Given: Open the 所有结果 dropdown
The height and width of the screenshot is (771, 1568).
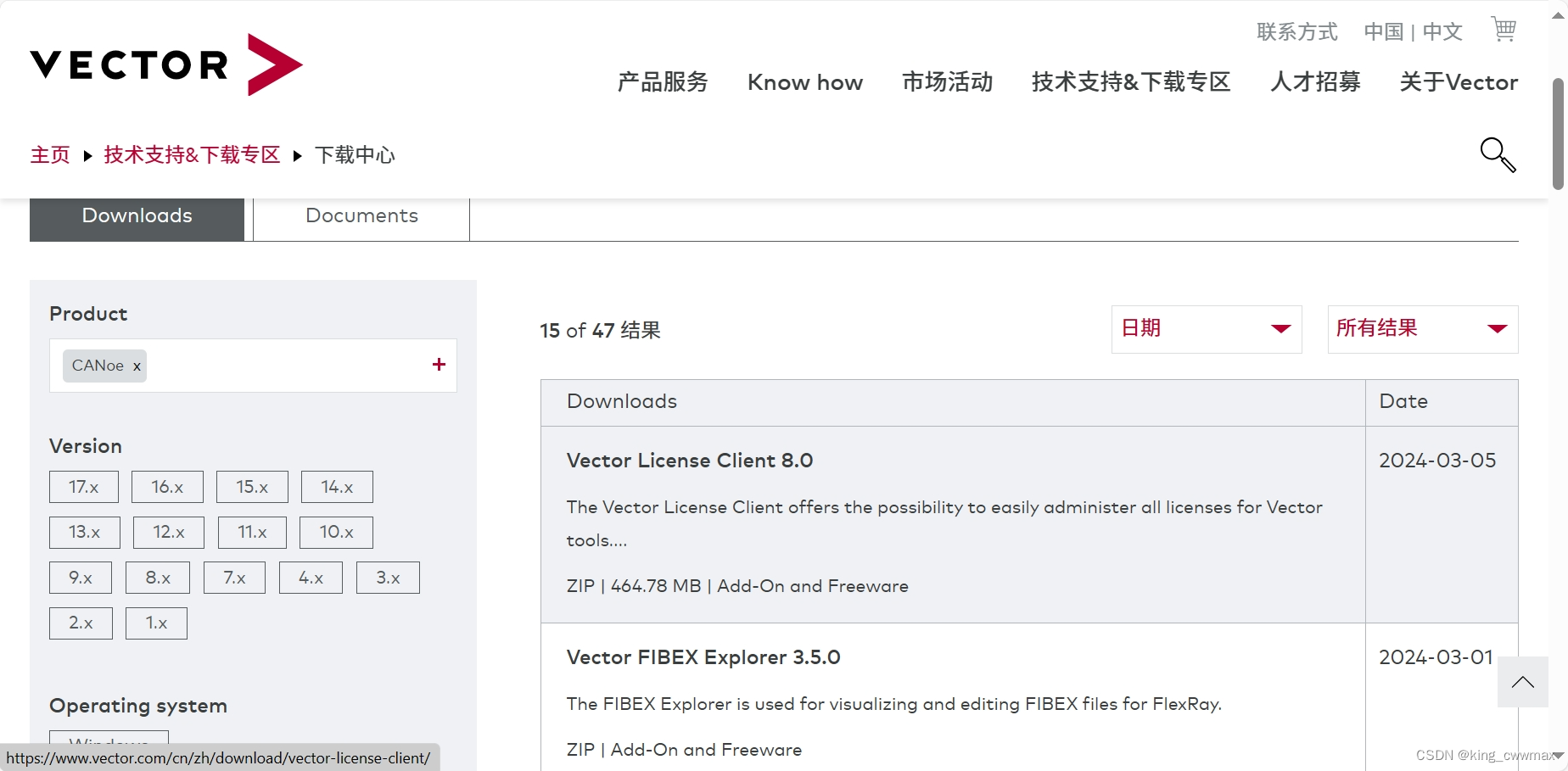Looking at the screenshot, I should 1423,329.
